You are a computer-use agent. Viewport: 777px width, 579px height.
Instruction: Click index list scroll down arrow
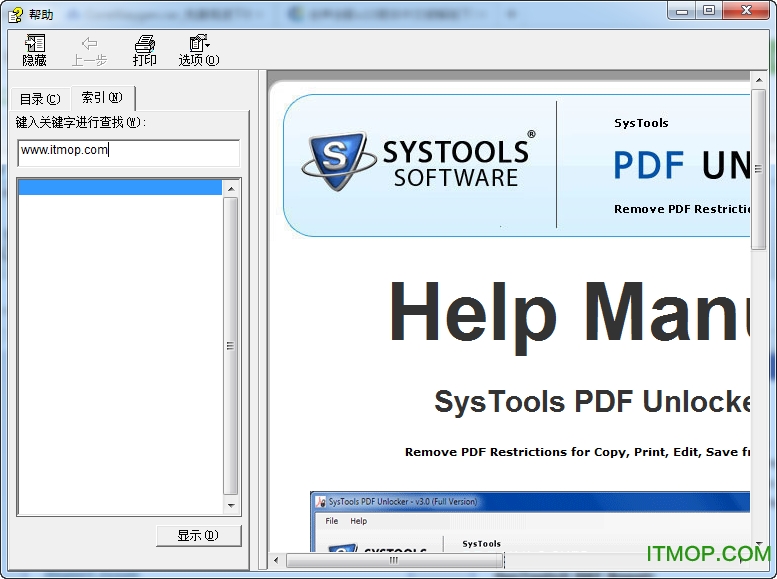click(231, 506)
